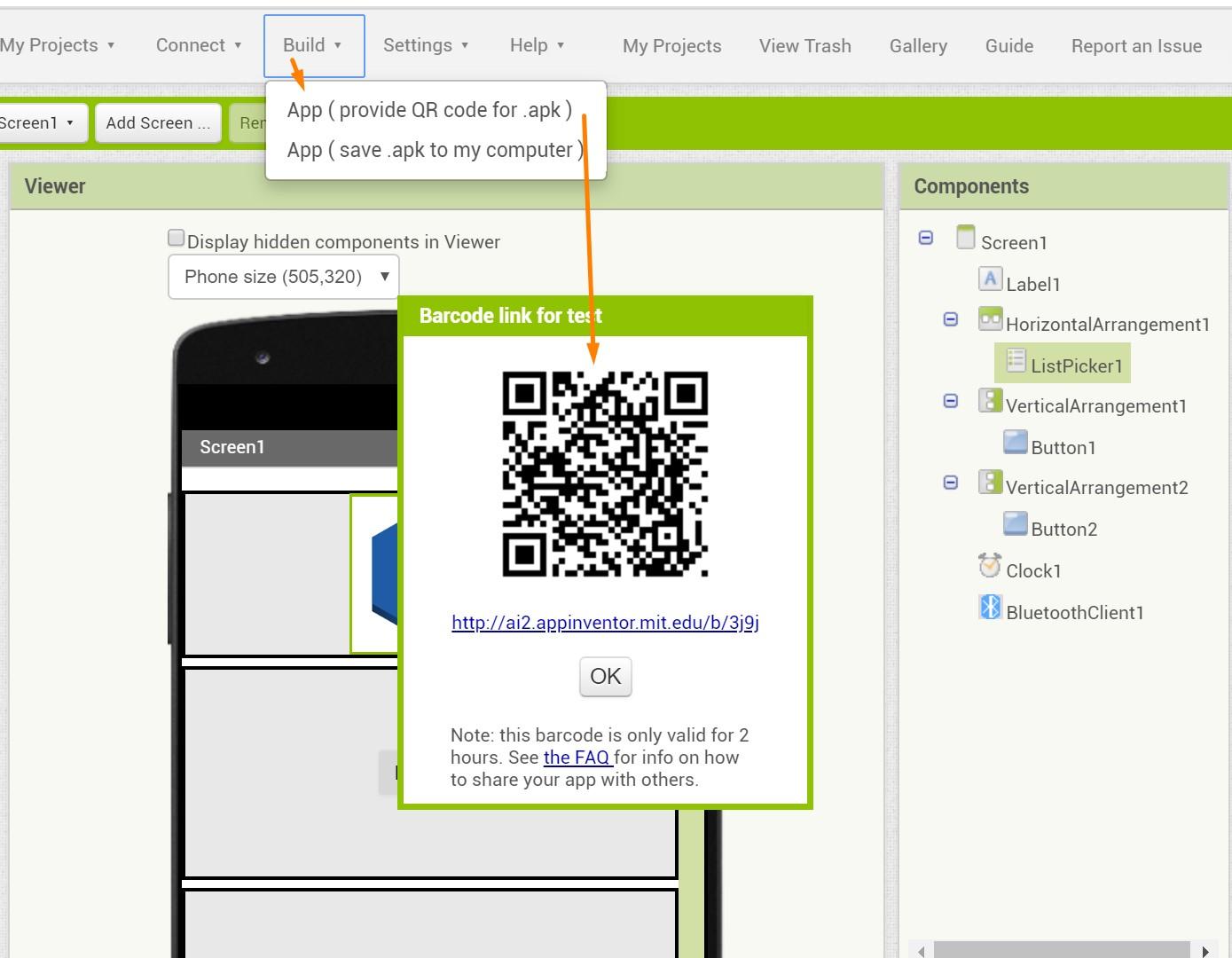The height and width of the screenshot is (958, 1232).
Task: Click the Build menu
Action: 313,45
